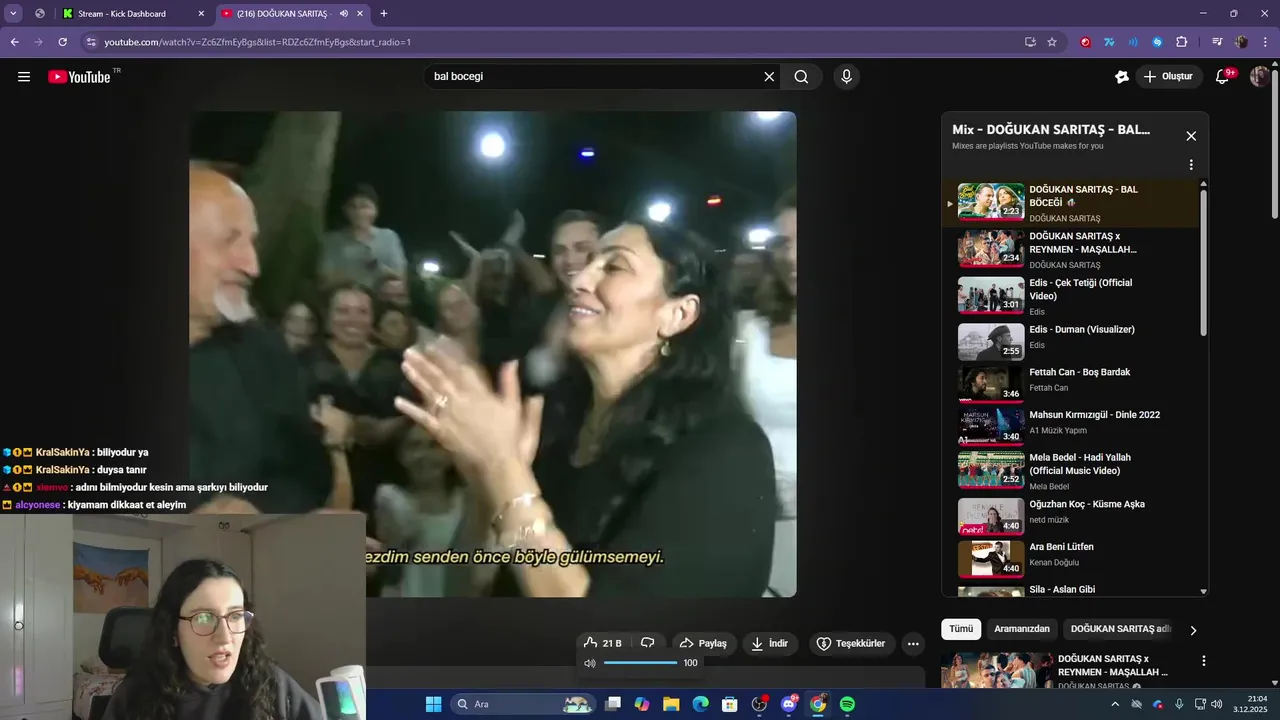Open Chrome three-dot menu
The height and width of the screenshot is (720, 1280).
[1266, 42]
